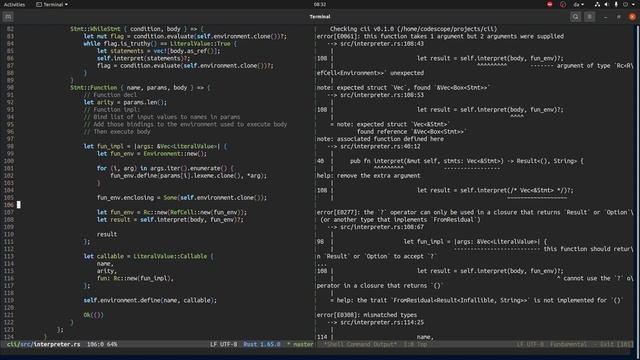Click the 64% scroll indicator in modeline
This screenshot has width=640, height=360.
(112, 344)
